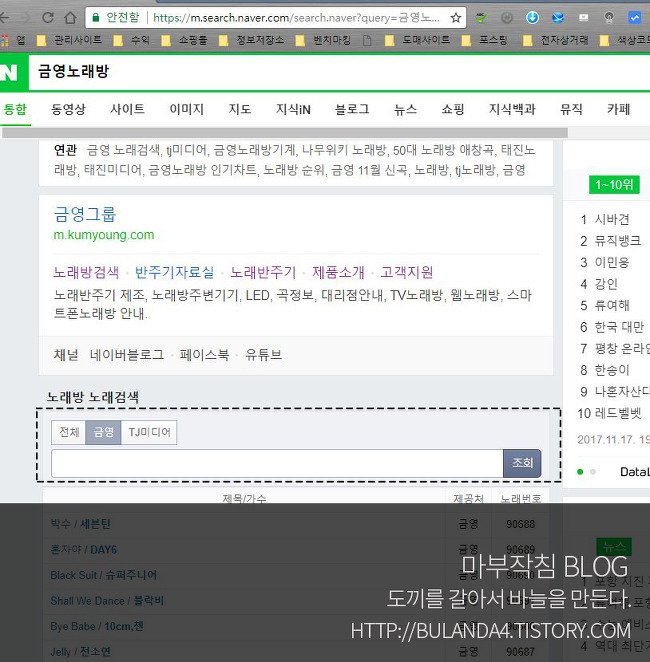Screen dimensions: 650x662
Task: Switch to the 통합 search tab
Action: (x=15, y=109)
